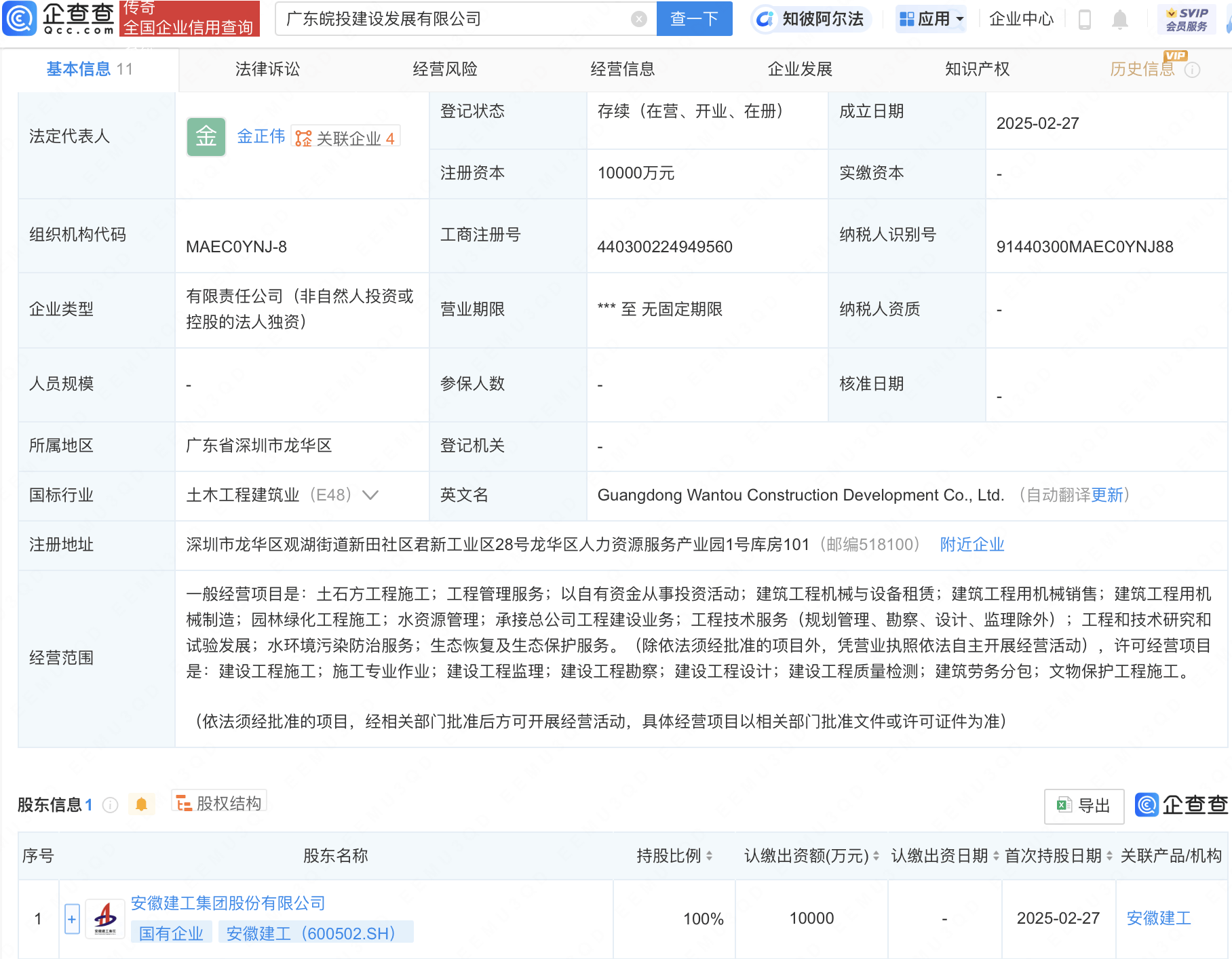
Task: Open the Qcc.com logo home page
Action: click(60, 18)
